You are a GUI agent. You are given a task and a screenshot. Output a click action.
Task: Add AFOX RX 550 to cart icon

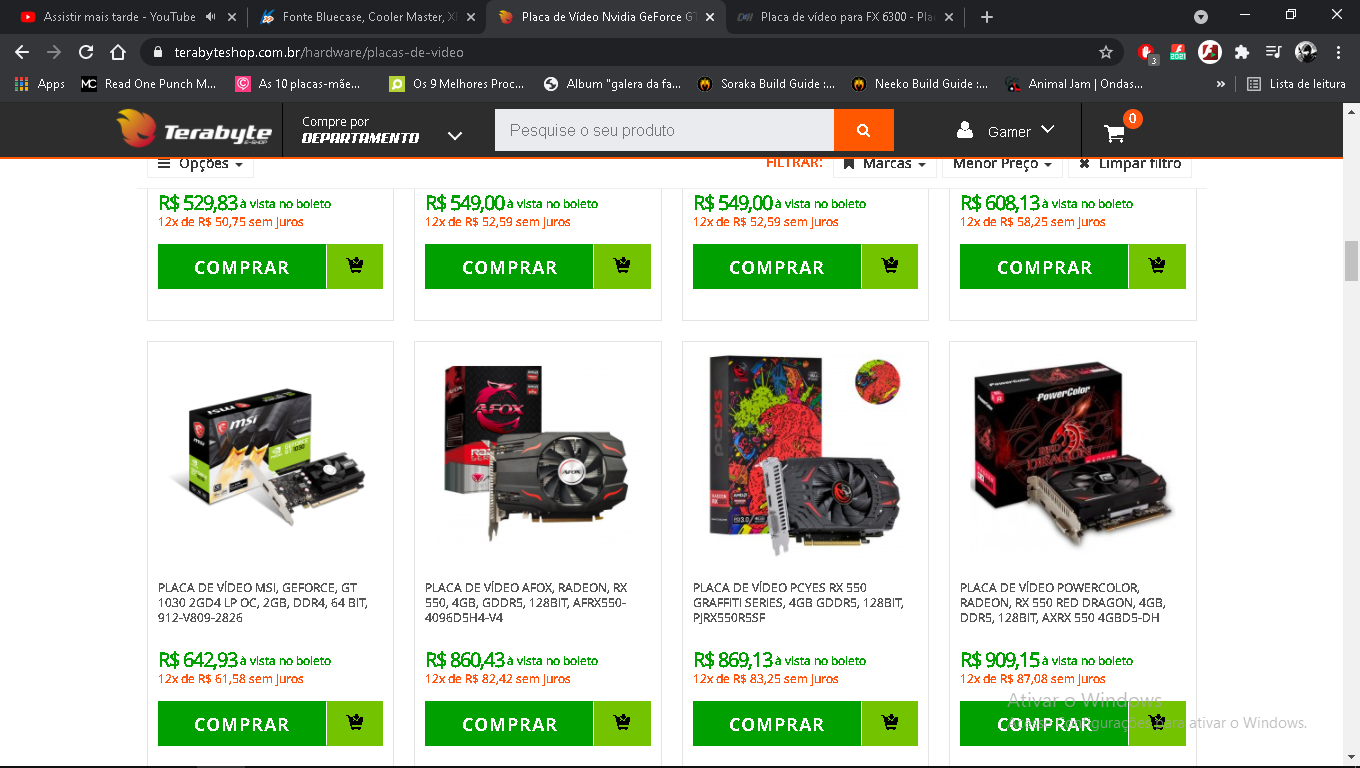pos(622,723)
